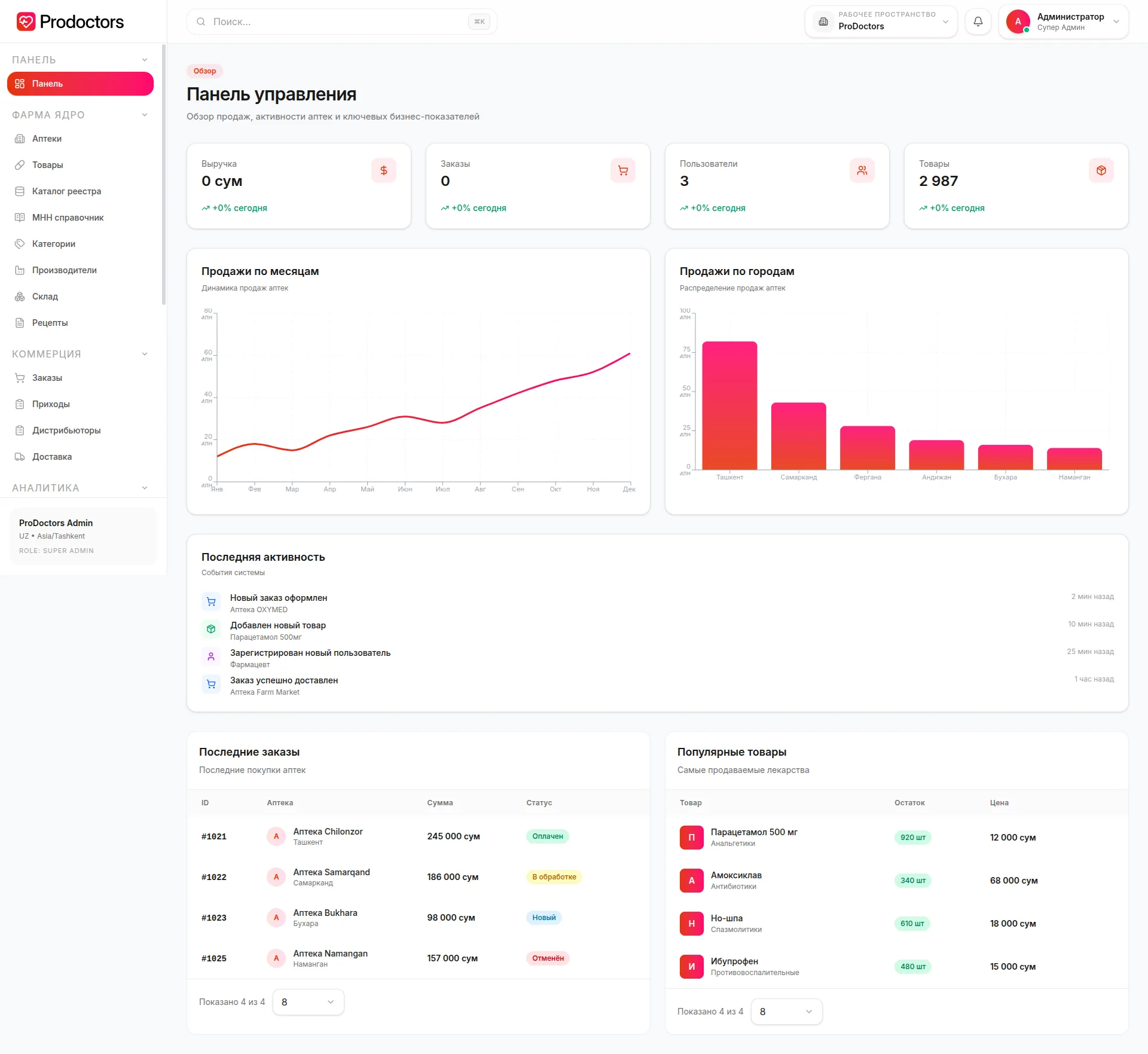Click order ID #1021

214,836
